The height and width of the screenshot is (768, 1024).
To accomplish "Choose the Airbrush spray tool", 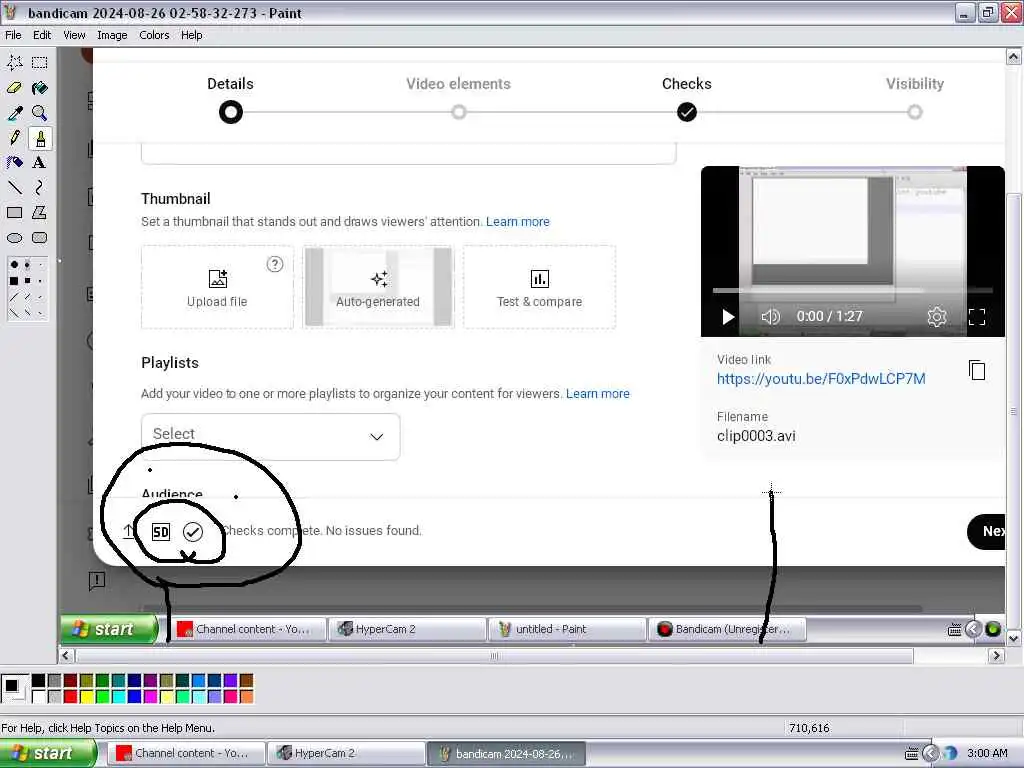I will [14, 163].
